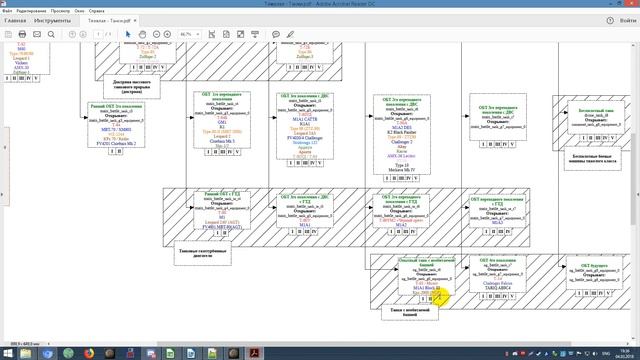The image size is (640, 360).
Task: Open the Справка menu
Action: (x=97, y=11)
